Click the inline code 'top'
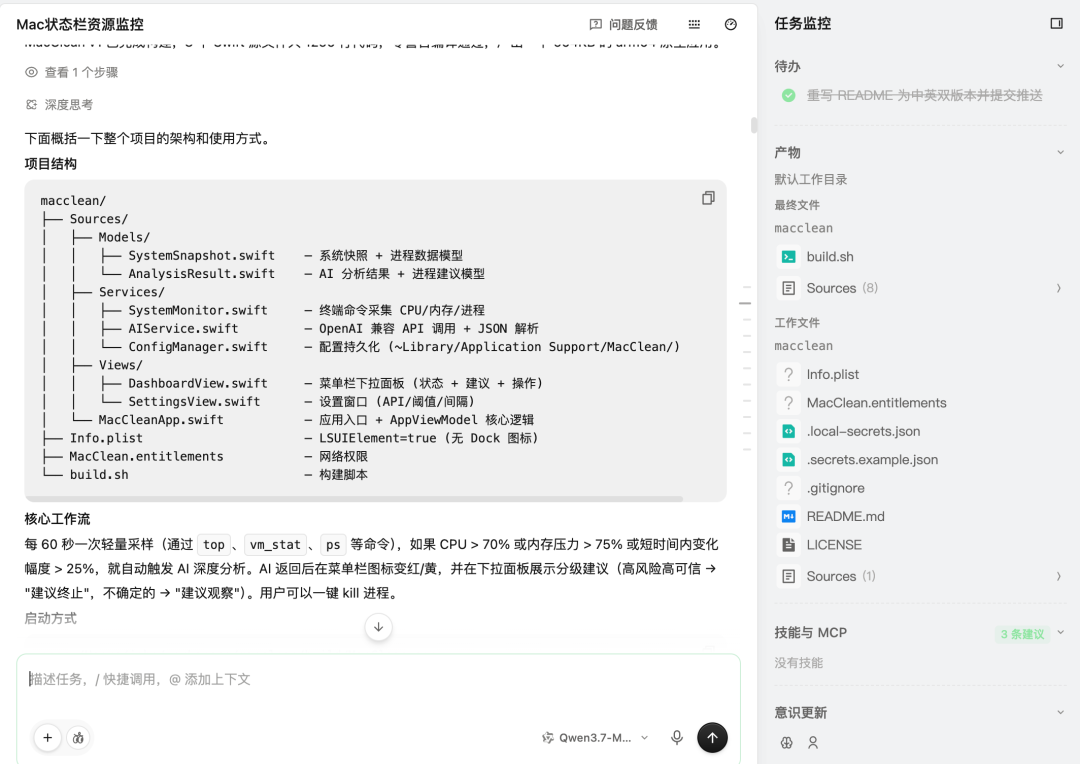The width and height of the screenshot is (1080, 764). coord(214,544)
